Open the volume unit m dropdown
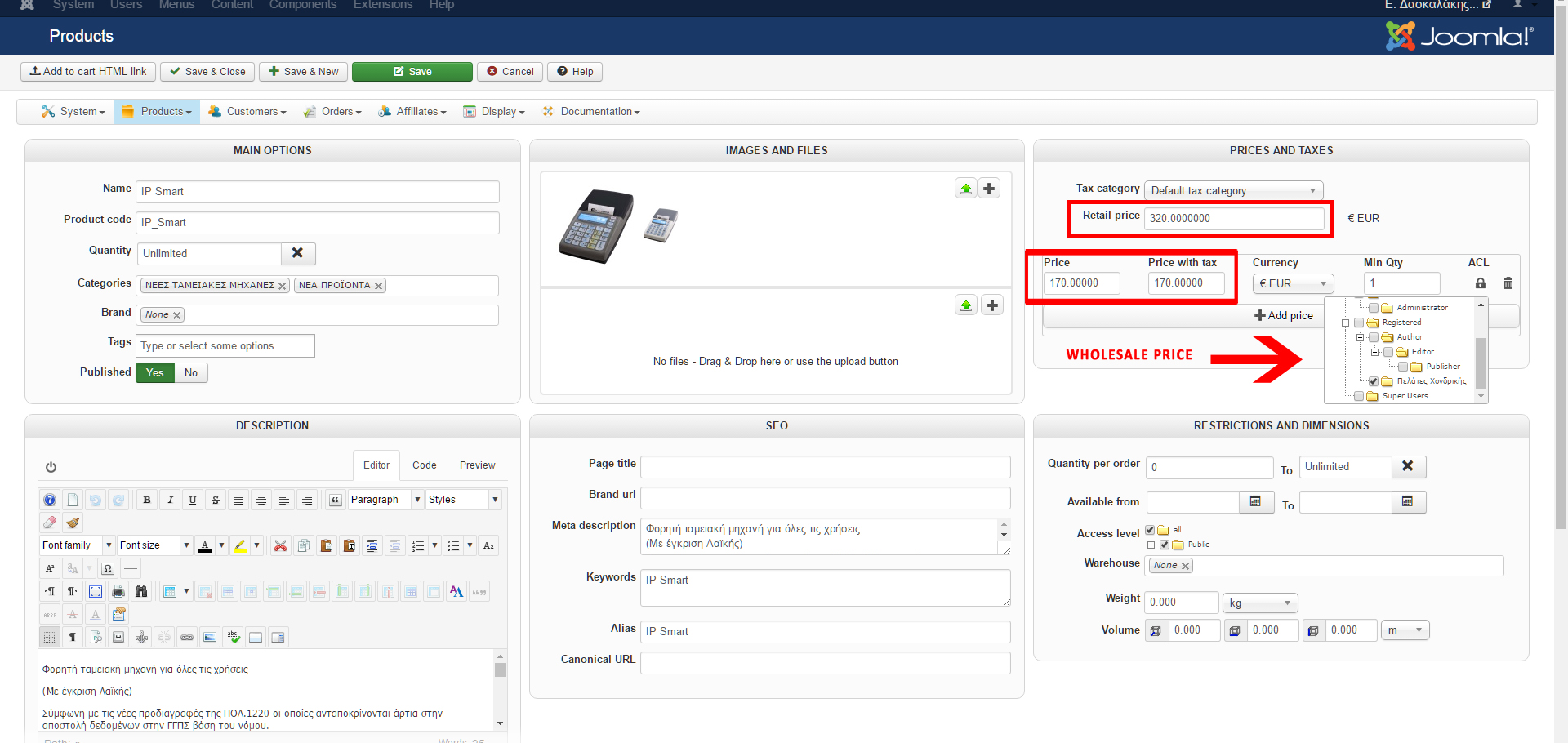This screenshot has height=743, width=1568. pos(1405,630)
